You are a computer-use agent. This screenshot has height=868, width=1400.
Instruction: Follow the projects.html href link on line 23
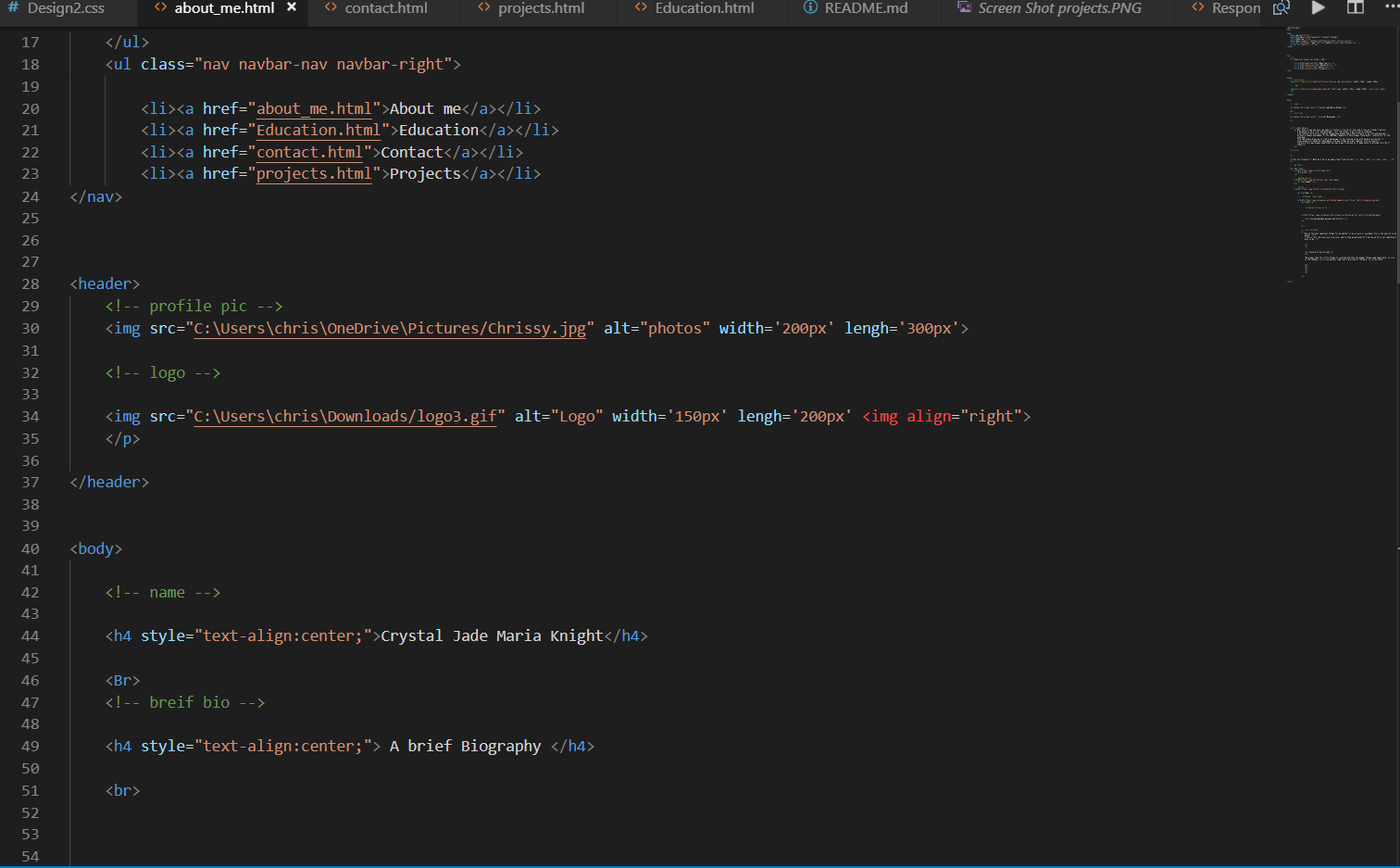[x=314, y=173]
